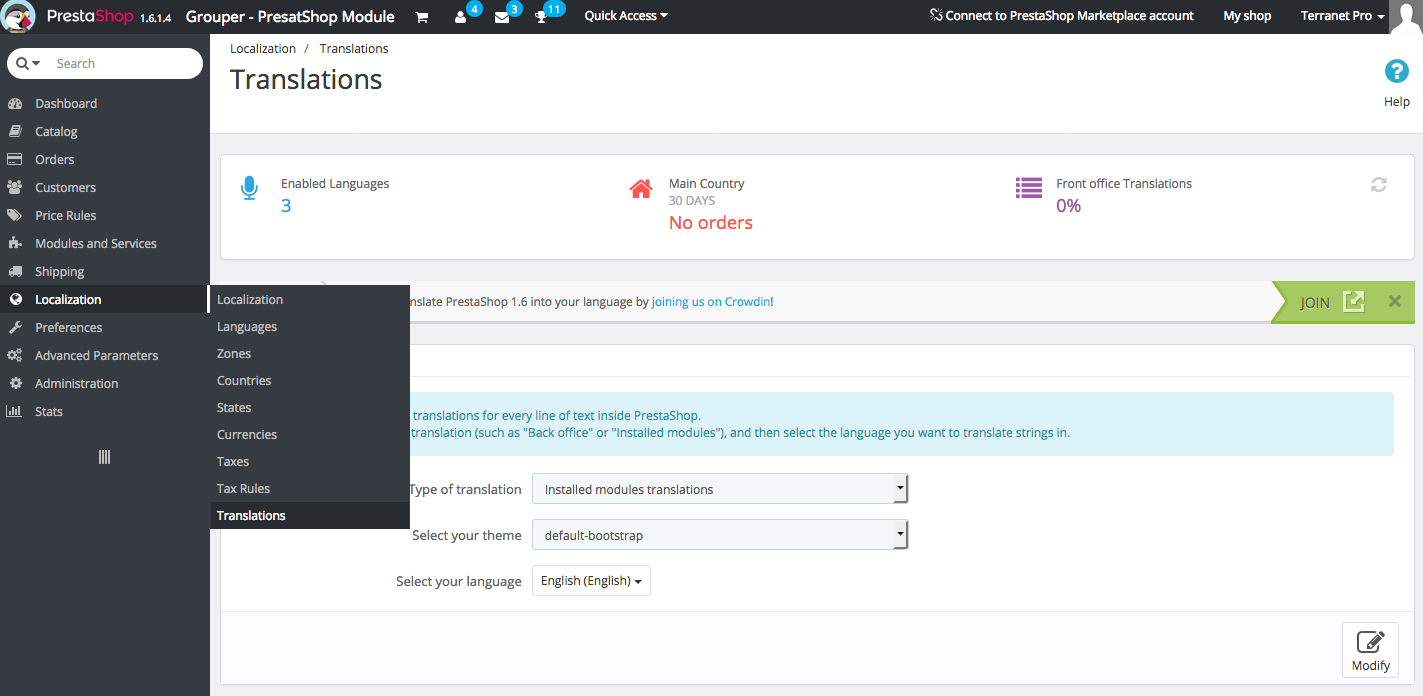Image resolution: width=1423 pixels, height=696 pixels.
Task: Click the Orders credit card icon
Action: click(15, 160)
